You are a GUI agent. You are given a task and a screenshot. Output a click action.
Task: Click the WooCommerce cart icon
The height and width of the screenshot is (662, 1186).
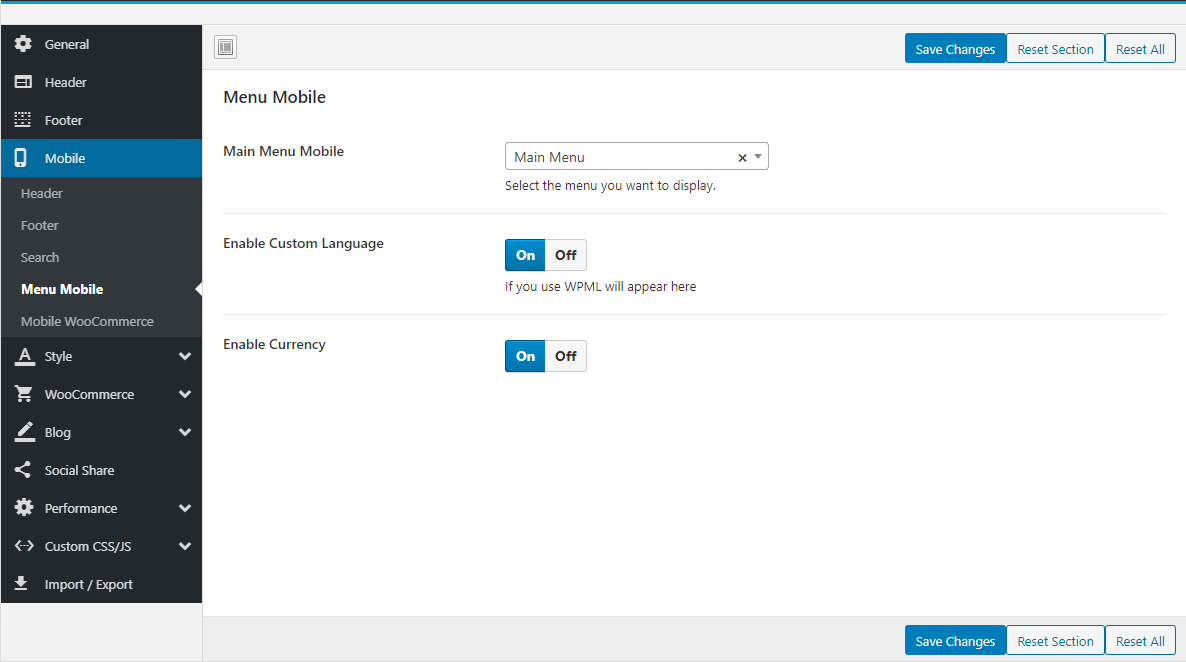point(23,394)
